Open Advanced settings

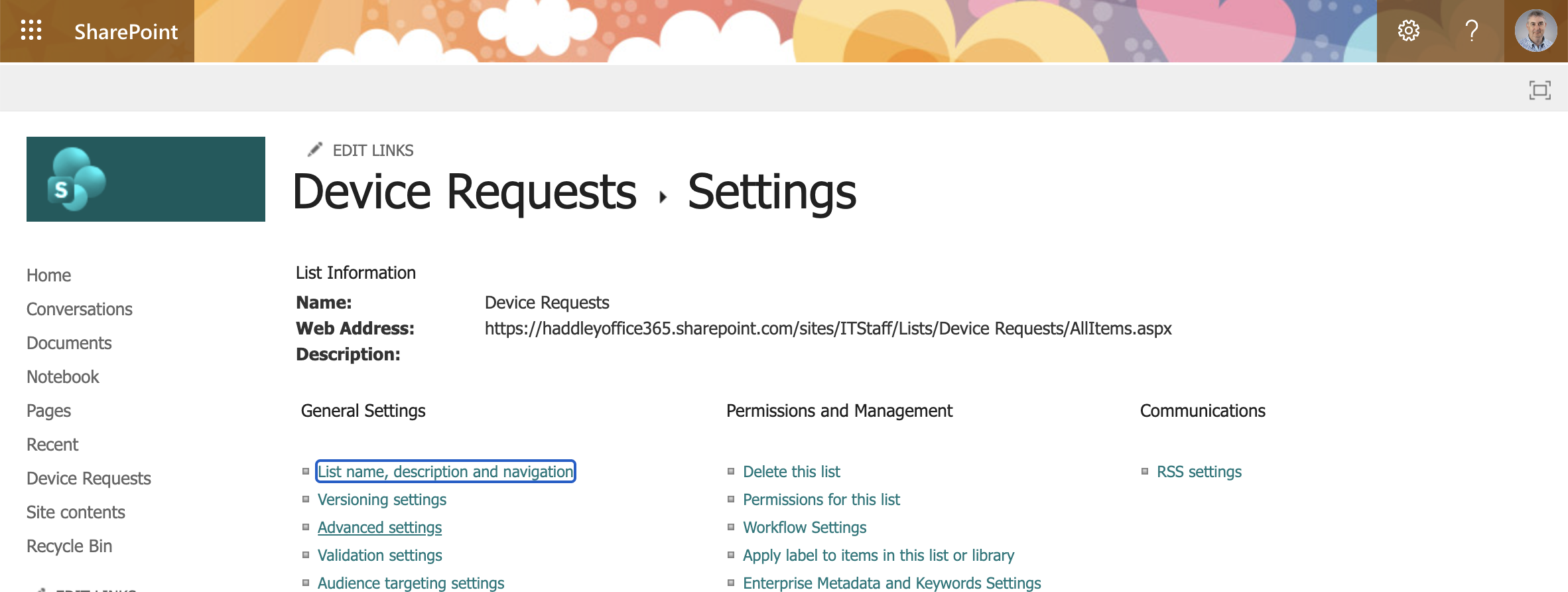tap(379, 527)
